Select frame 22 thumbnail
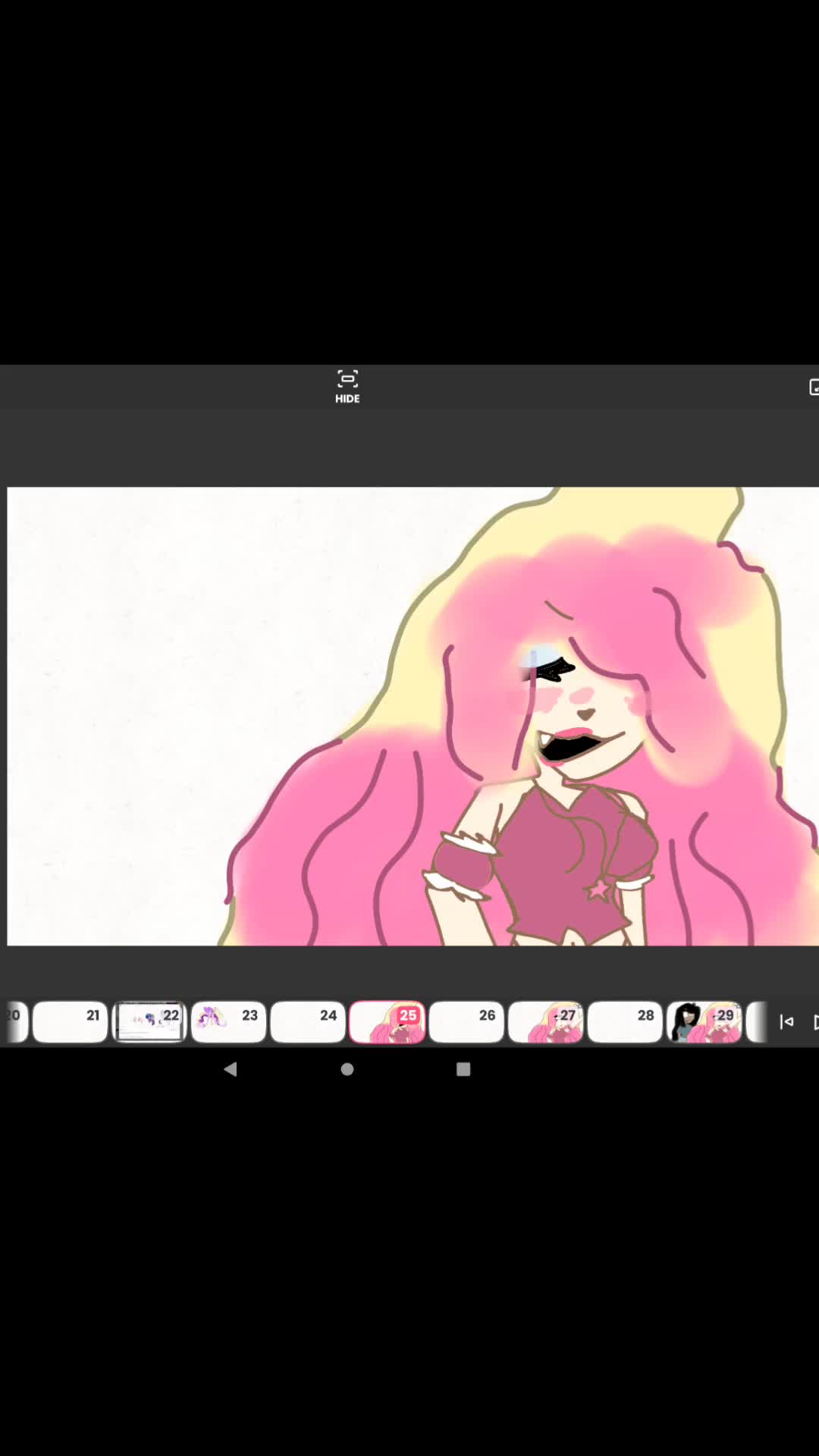Screen dimensions: 819x1456 (149, 1021)
